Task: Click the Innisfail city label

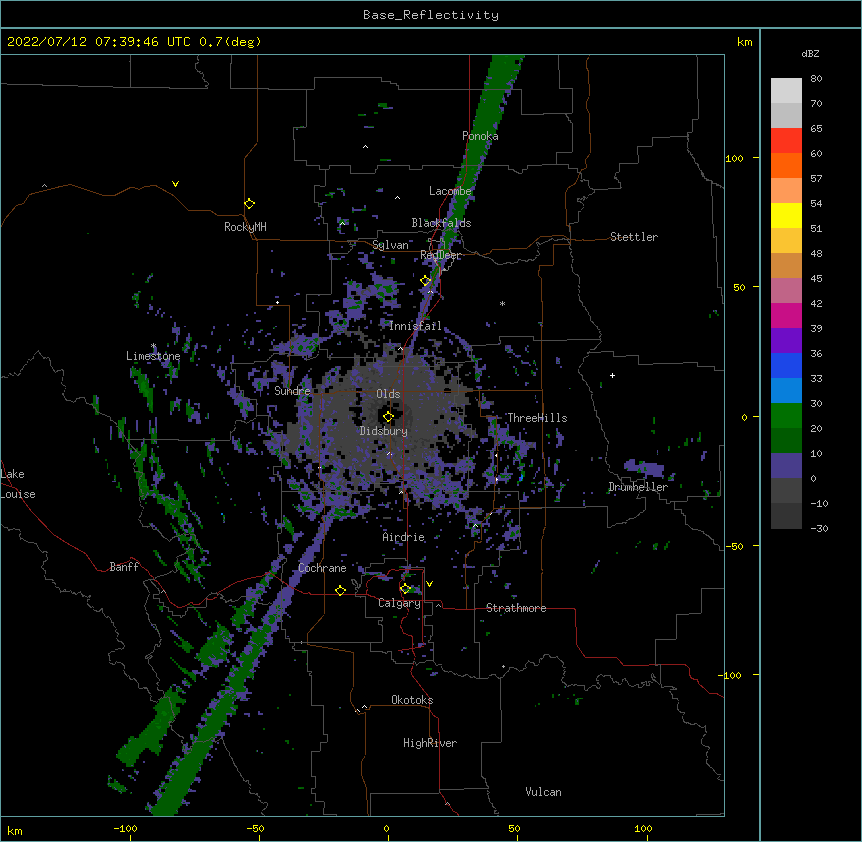Action: pyautogui.click(x=415, y=326)
